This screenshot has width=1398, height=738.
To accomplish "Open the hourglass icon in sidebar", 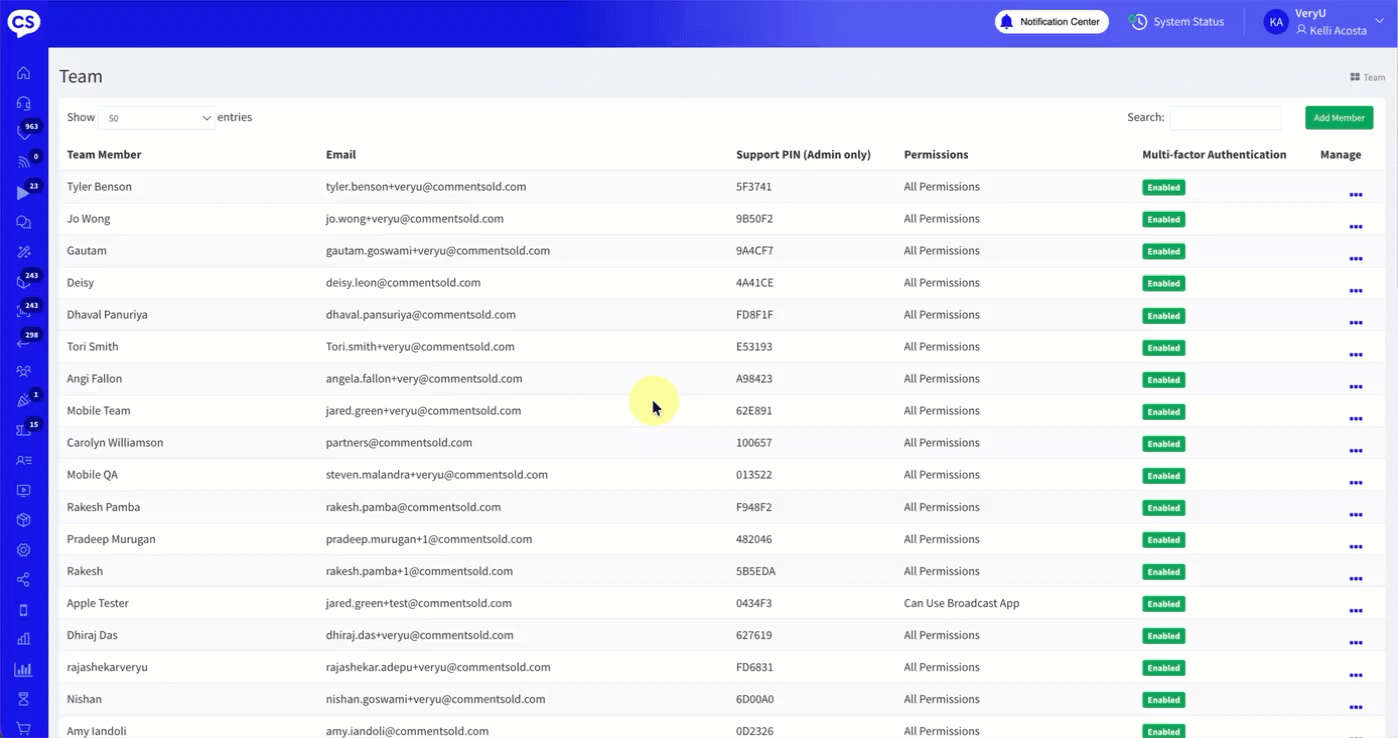I will coord(23,699).
